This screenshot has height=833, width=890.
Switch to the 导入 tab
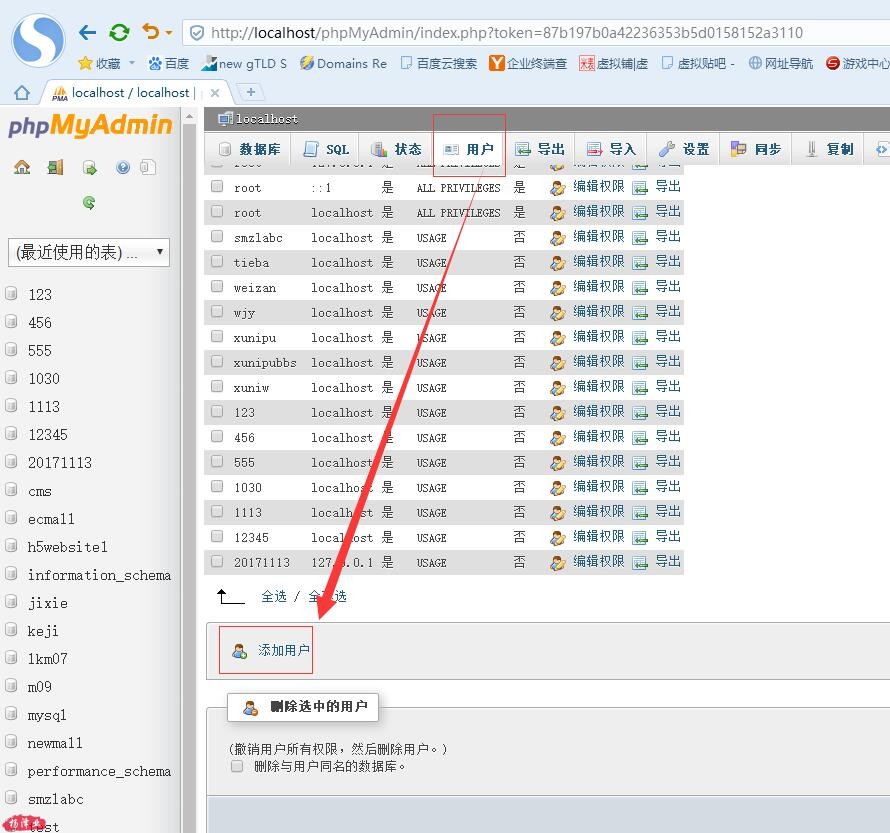tap(611, 149)
